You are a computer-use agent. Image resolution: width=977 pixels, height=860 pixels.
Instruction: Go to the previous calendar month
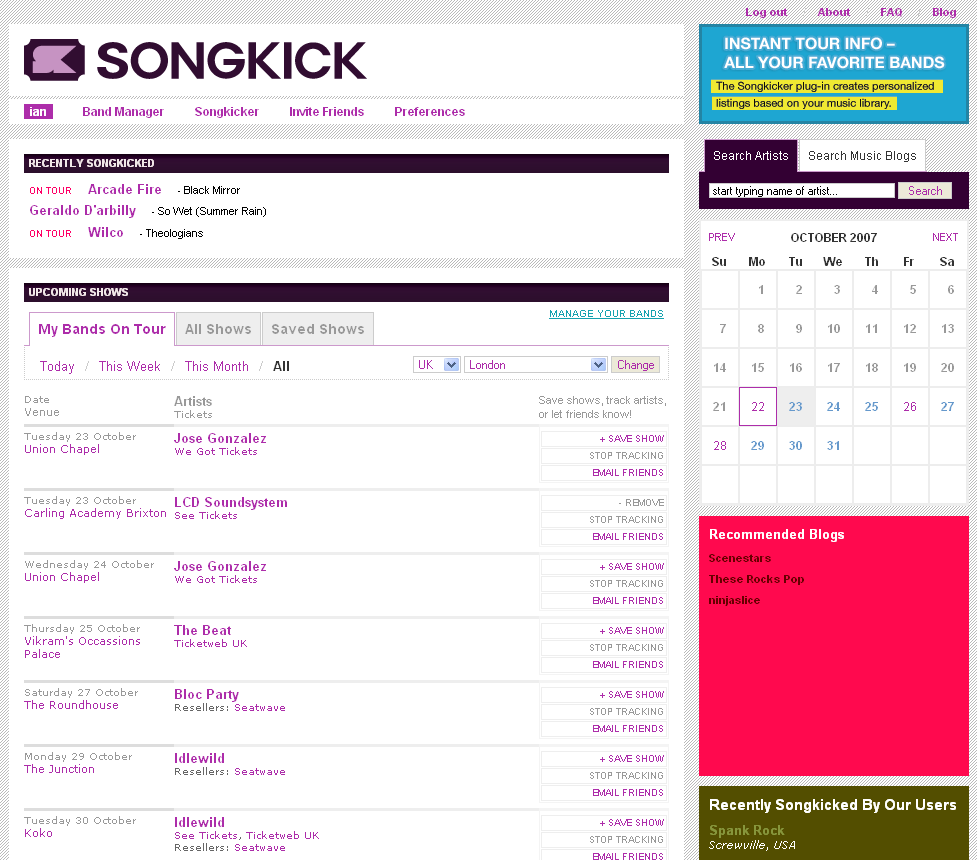721,238
